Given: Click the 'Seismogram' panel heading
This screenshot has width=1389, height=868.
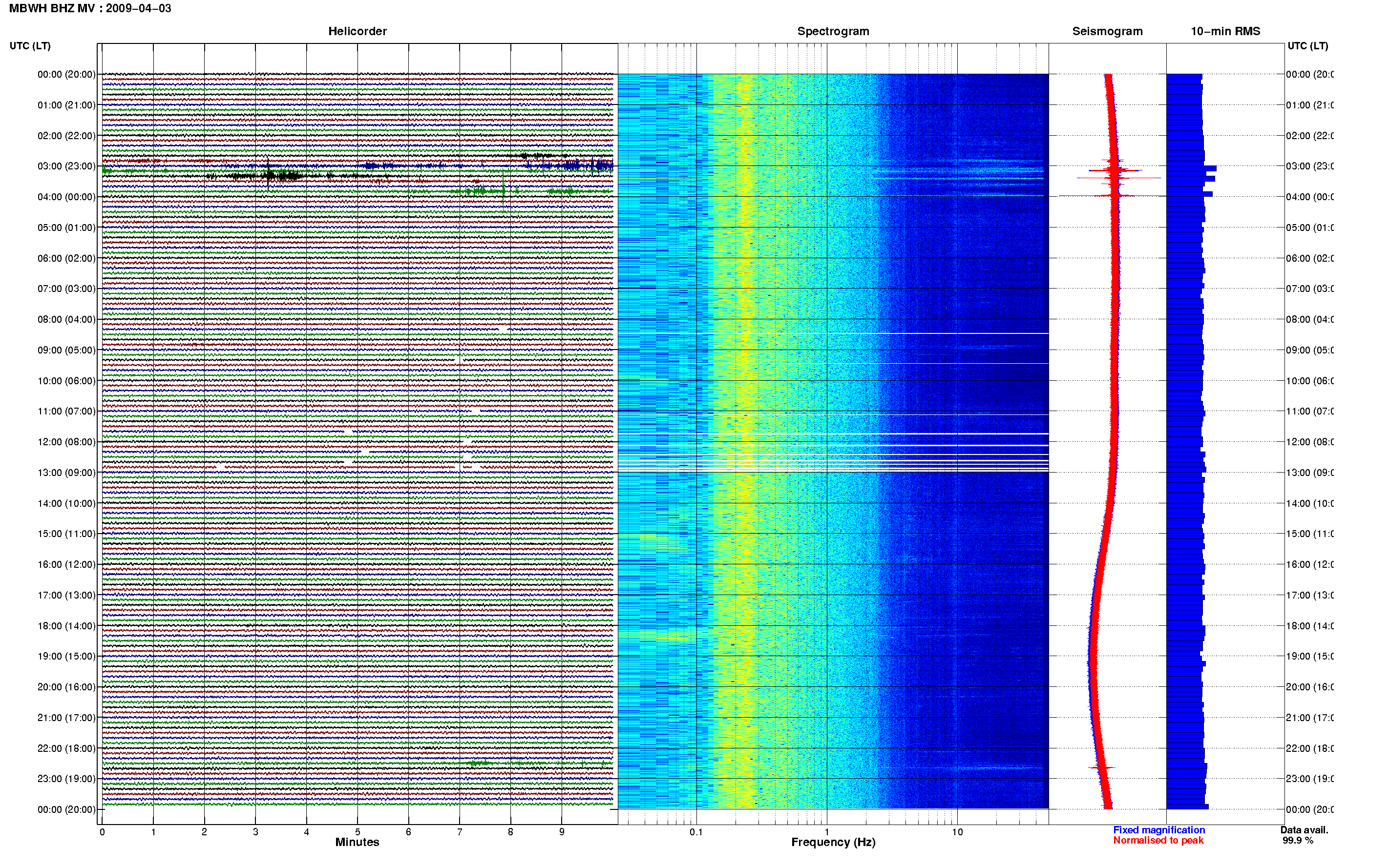Looking at the screenshot, I should [x=1107, y=31].
